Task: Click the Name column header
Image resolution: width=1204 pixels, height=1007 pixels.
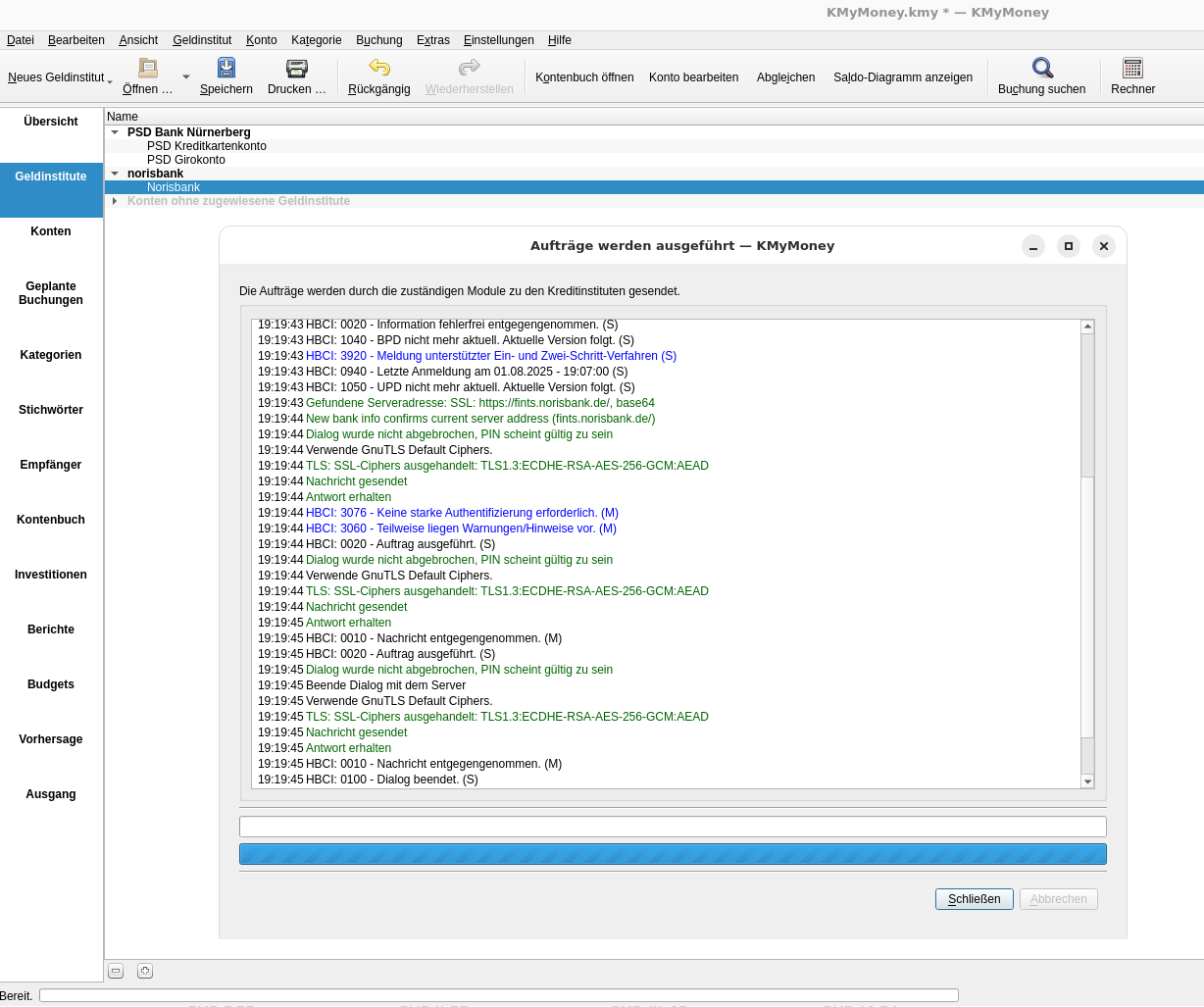Action: click(654, 117)
